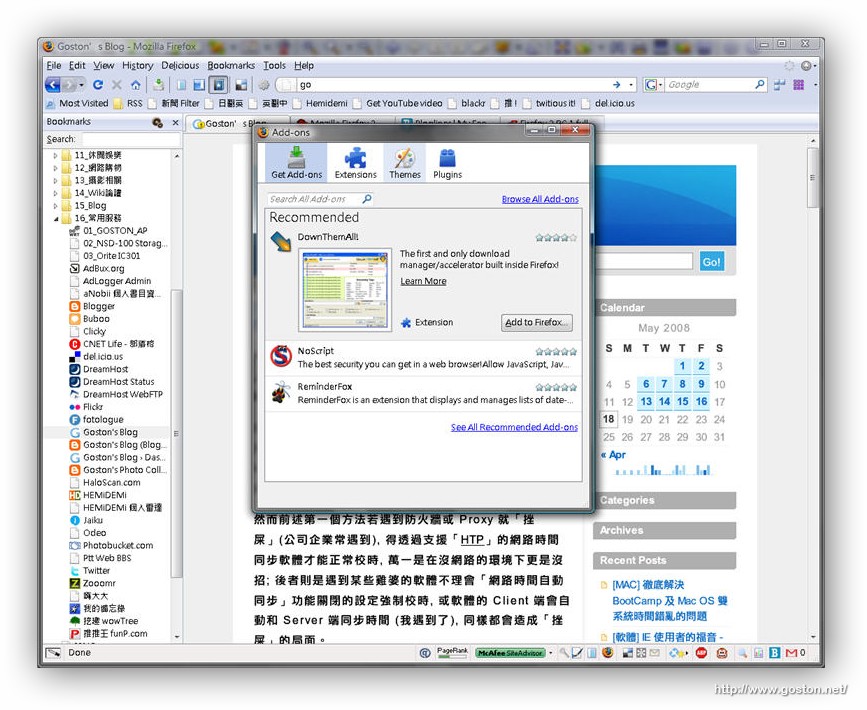
Task: Click the Go! button on the blog
Action: tap(711, 262)
